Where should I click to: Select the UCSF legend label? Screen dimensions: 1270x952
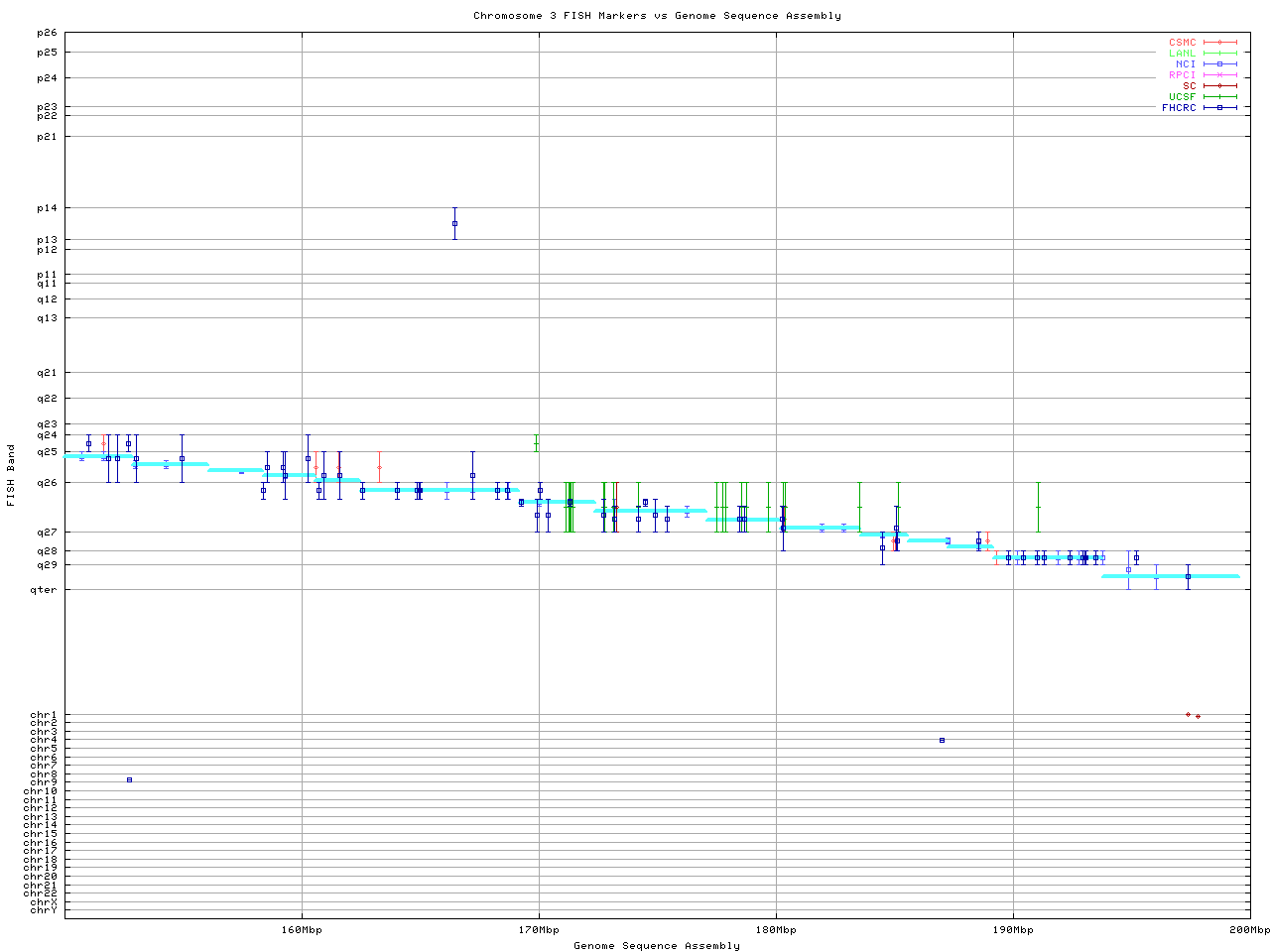point(1182,96)
